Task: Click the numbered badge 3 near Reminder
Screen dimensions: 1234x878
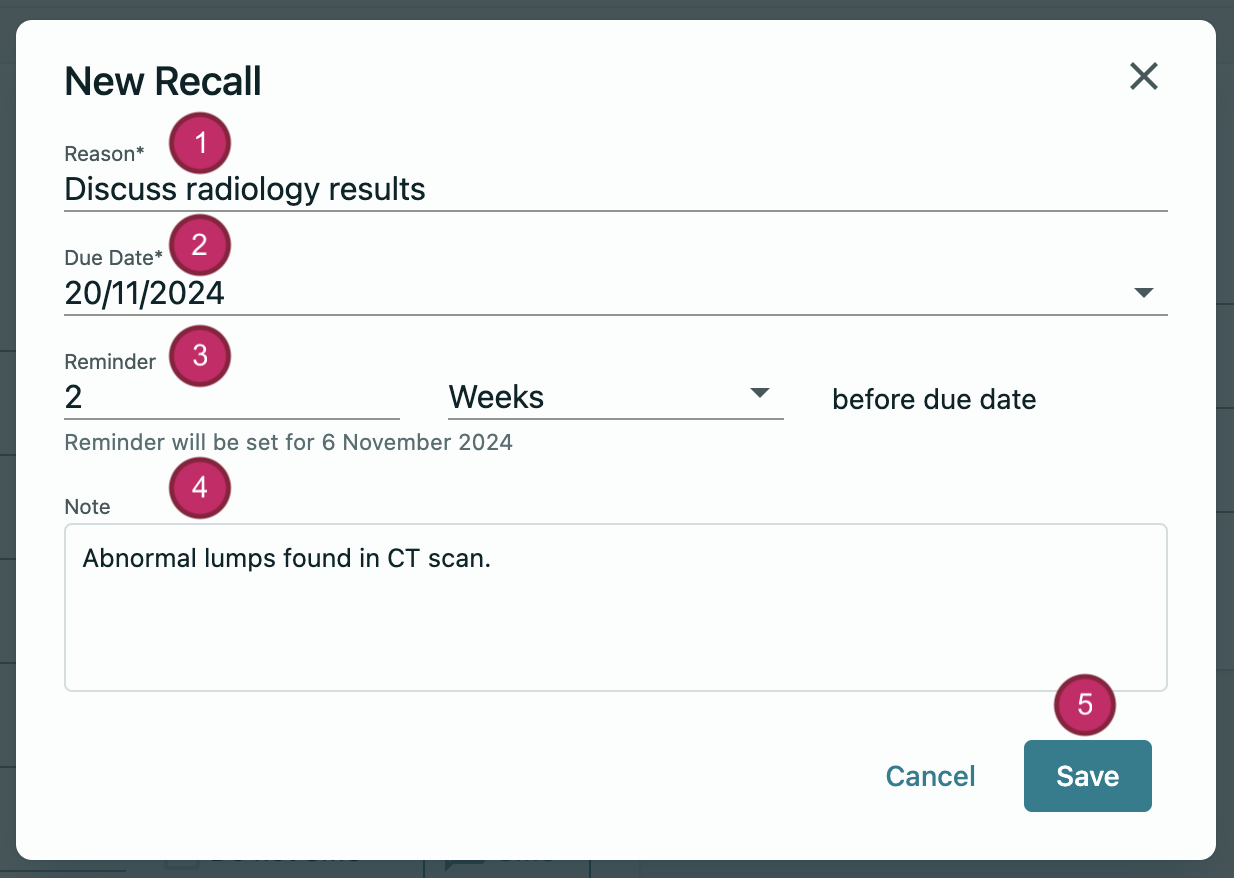Action: (x=200, y=356)
